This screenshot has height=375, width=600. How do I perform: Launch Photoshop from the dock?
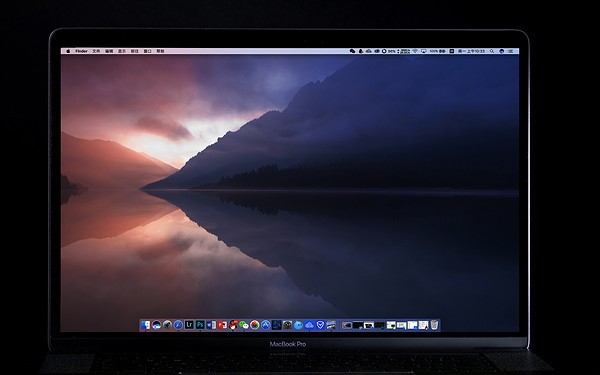pos(200,325)
